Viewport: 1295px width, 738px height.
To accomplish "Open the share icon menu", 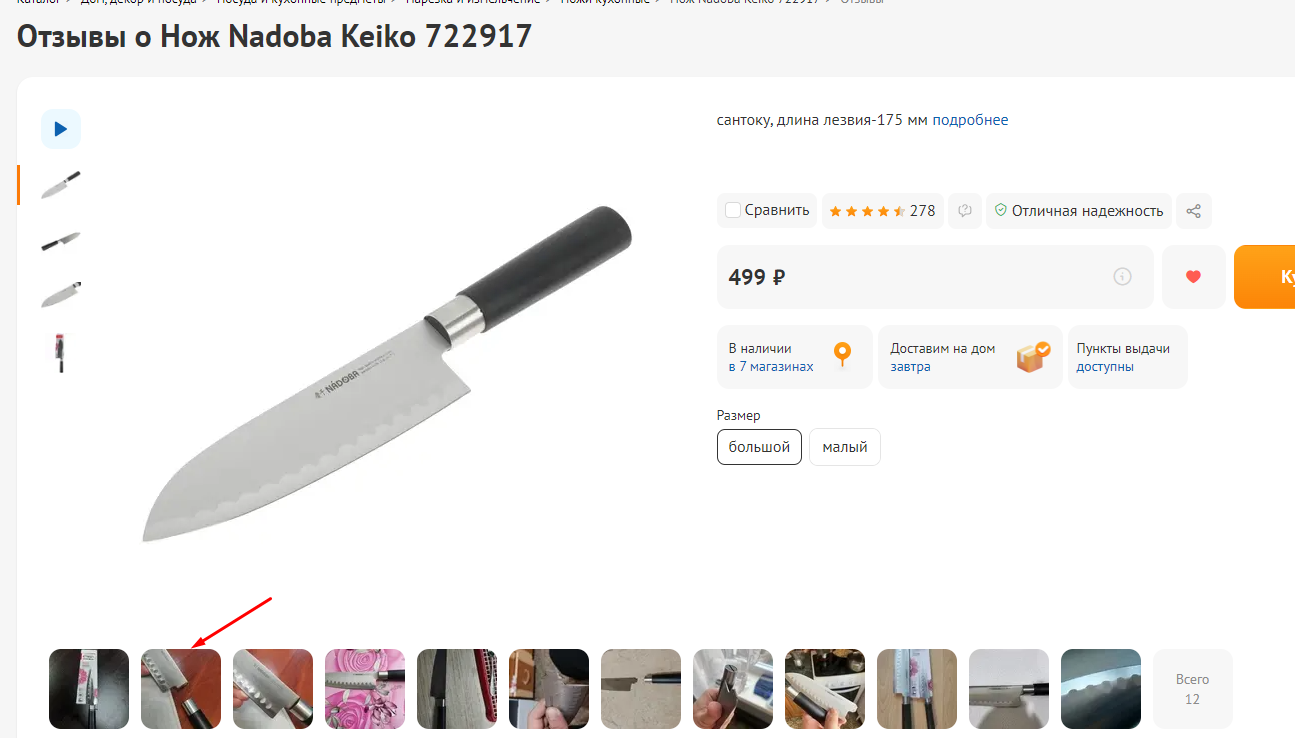I will click(x=1193, y=211).
